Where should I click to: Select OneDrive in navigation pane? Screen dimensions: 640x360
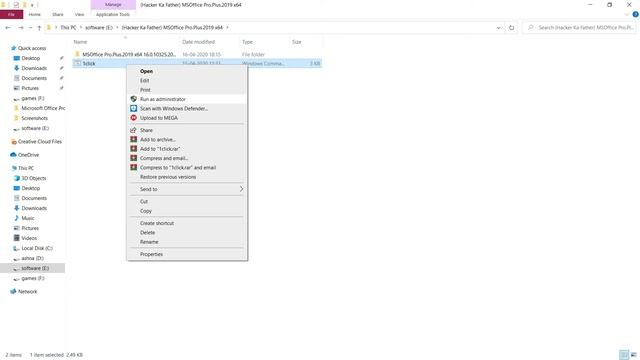pyautogui.click(x=28, y=155)
